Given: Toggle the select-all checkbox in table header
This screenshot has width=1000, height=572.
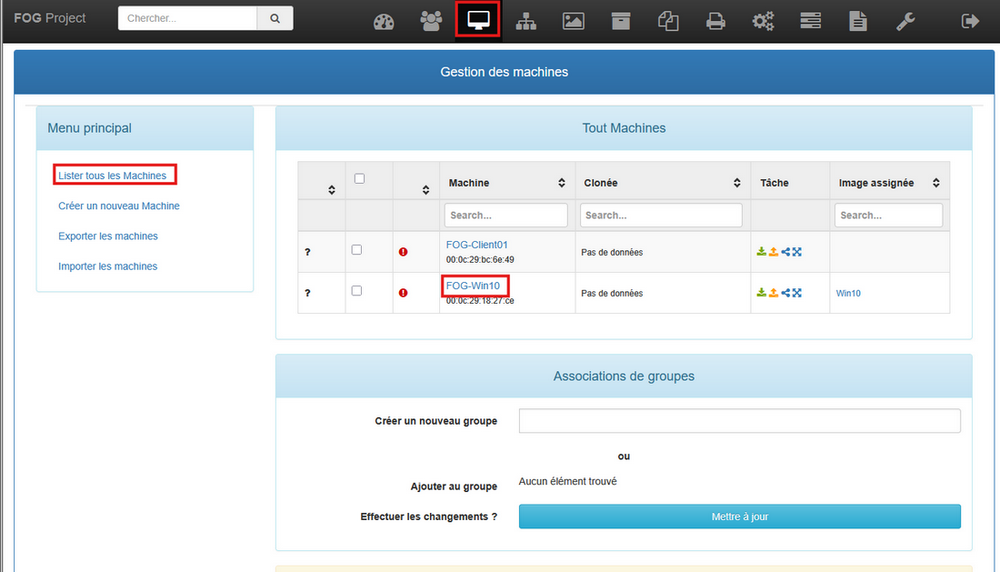Looking at the screenshot, I should coord(360,179).
